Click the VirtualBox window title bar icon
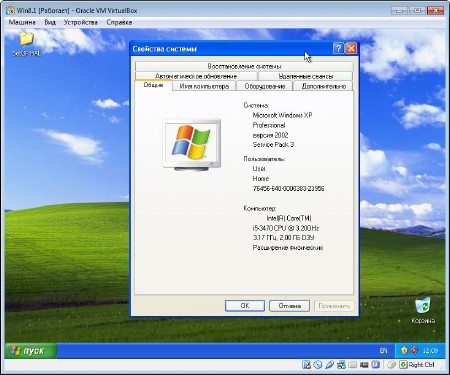The width and height of the screenshot is (450, 375). [11, 10]
